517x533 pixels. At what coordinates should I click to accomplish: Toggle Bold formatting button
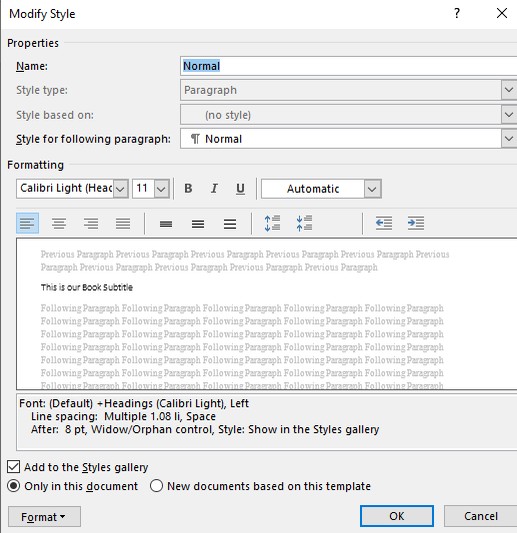[188, 188]
